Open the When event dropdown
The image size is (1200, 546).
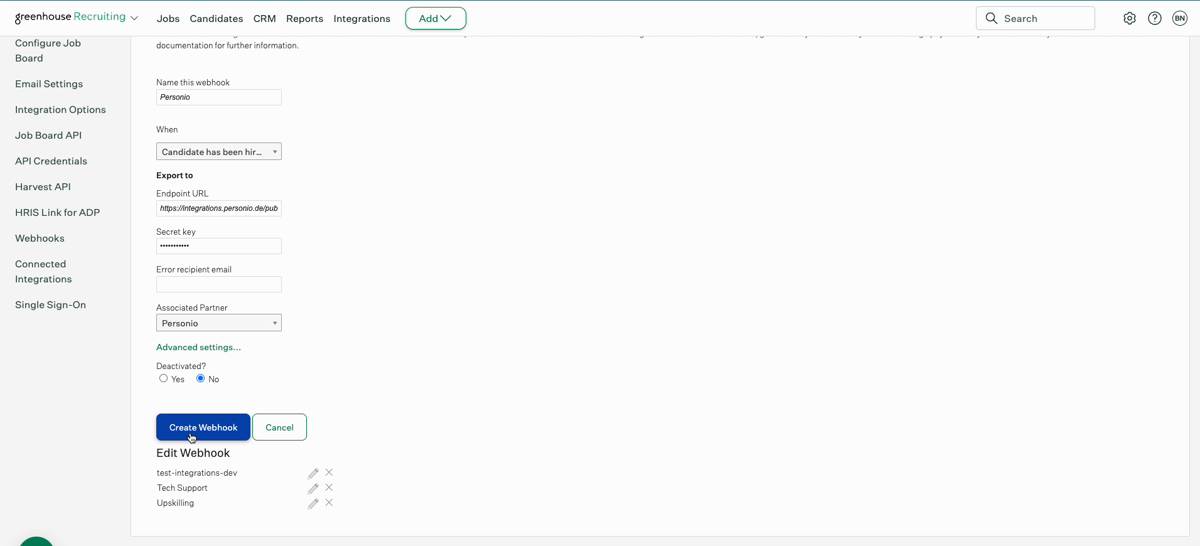click(219, 152)
